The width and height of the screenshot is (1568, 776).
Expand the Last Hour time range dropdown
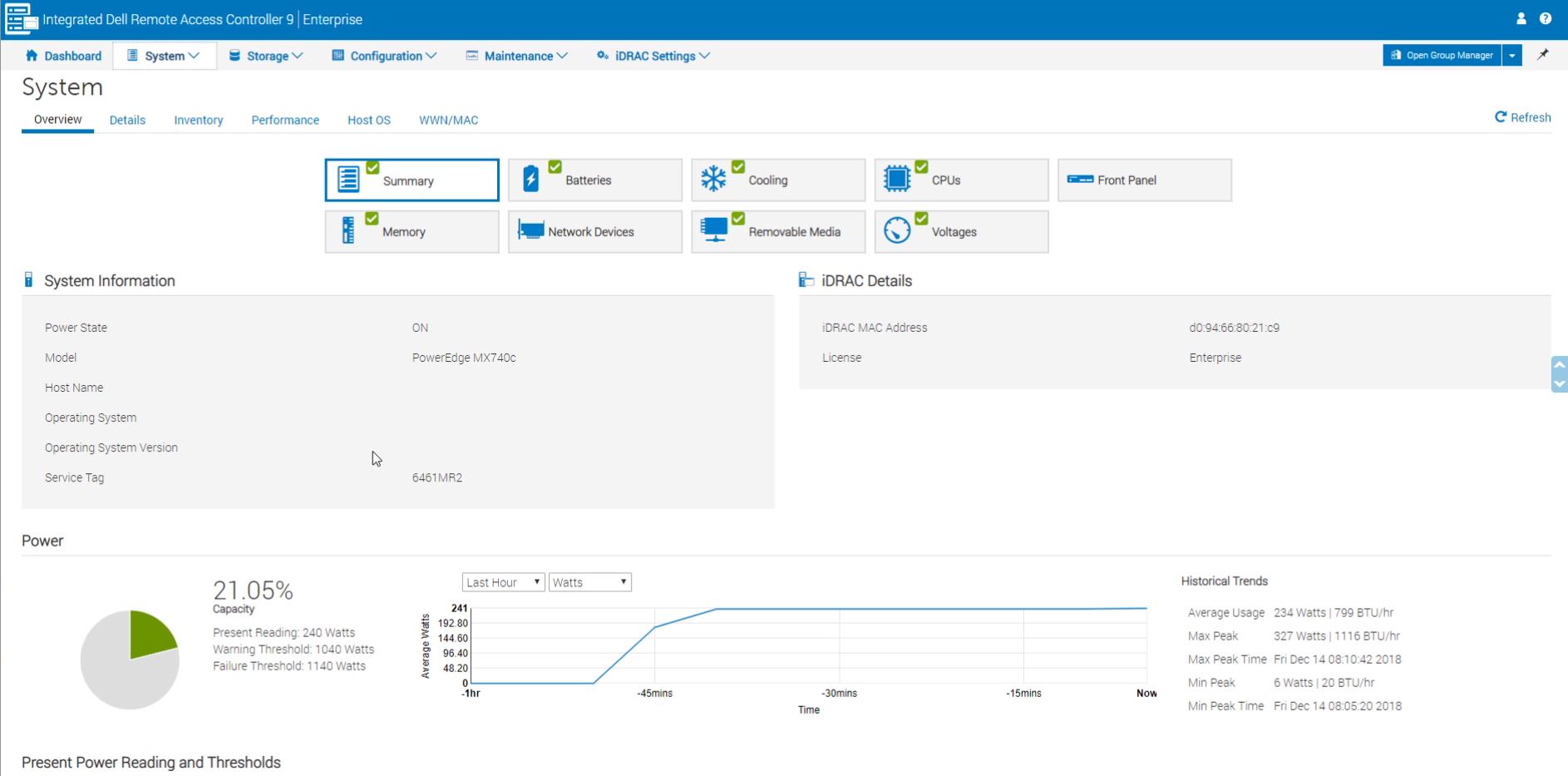pyautogui.click(x=503, y=582)
